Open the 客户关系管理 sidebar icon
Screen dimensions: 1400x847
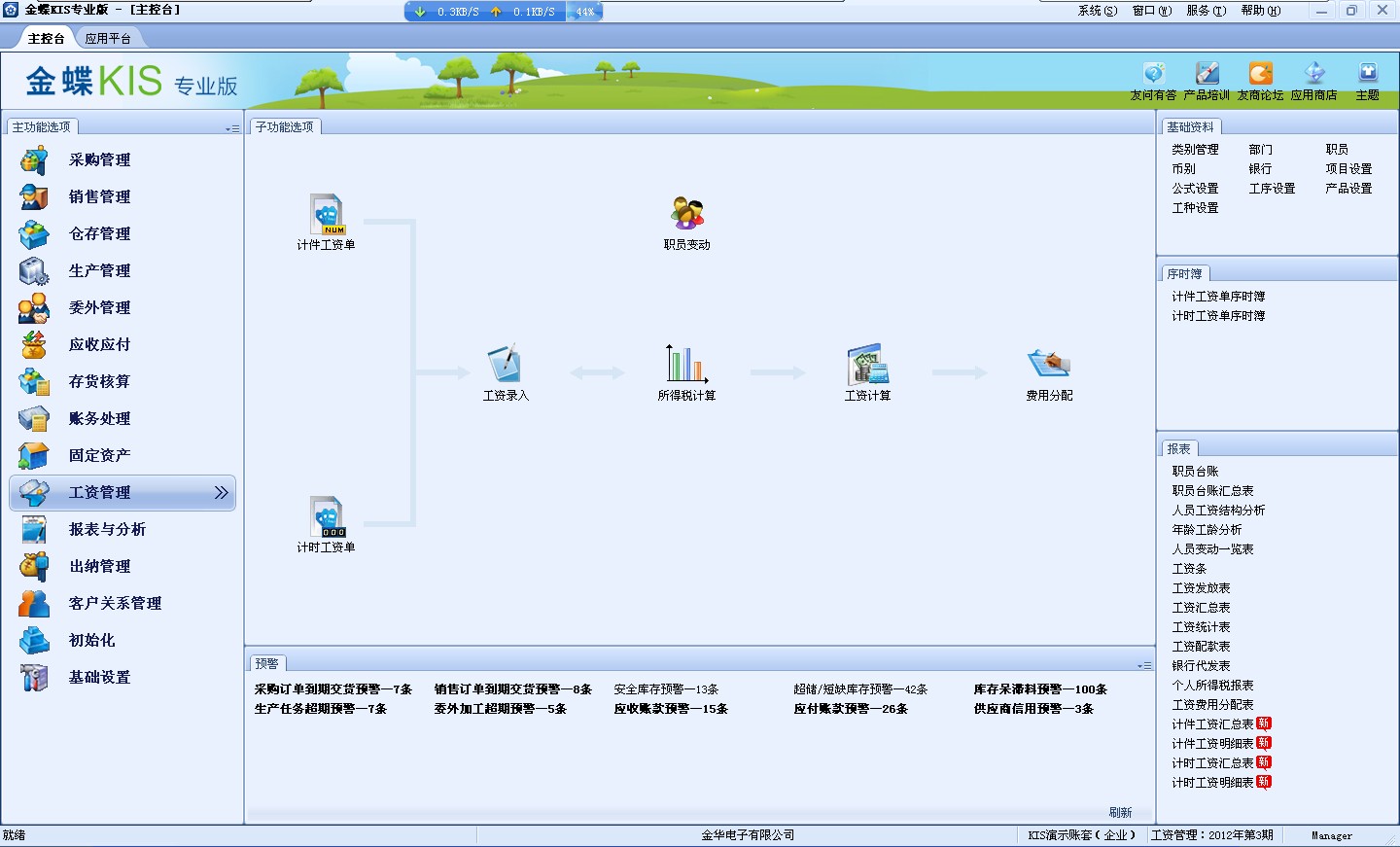(x=34, y=603)
